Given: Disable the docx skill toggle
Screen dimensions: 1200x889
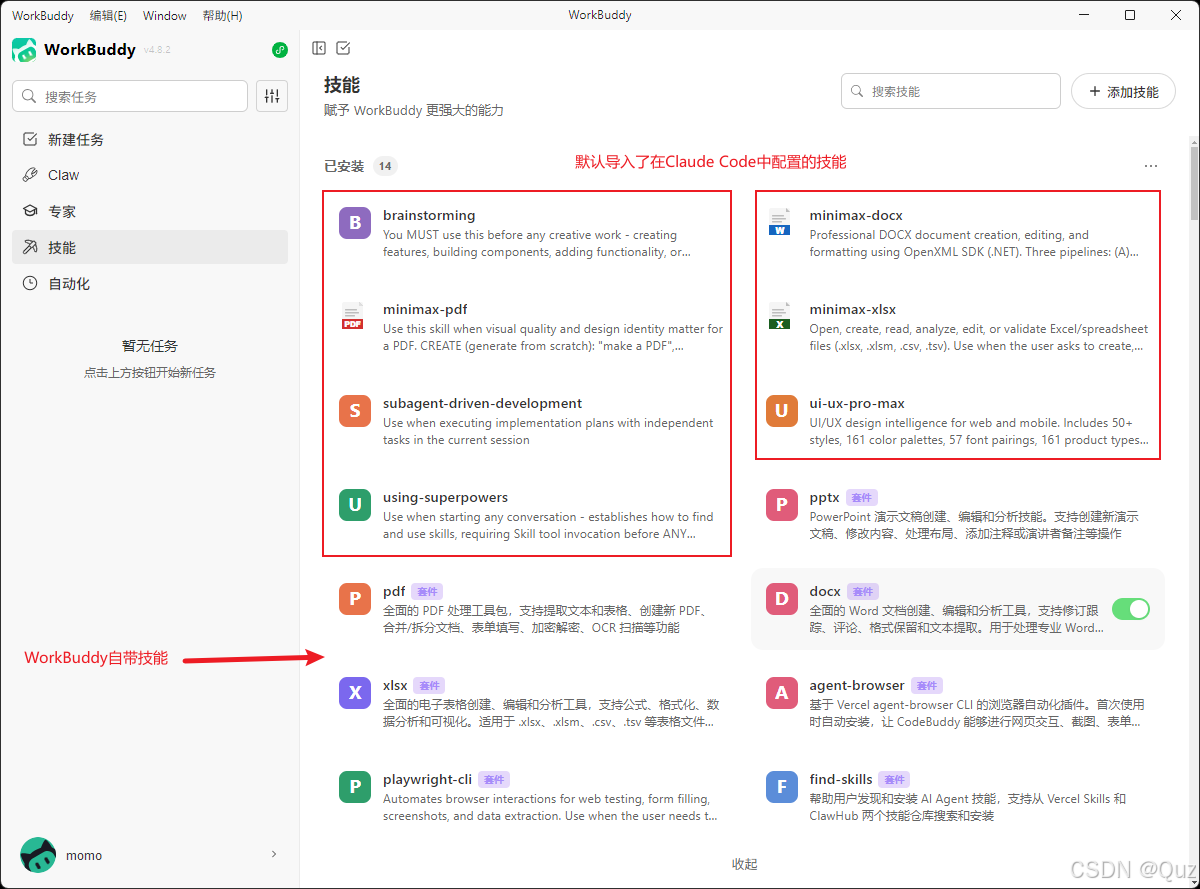Looking at the screenshot, I should point(1131,609).
